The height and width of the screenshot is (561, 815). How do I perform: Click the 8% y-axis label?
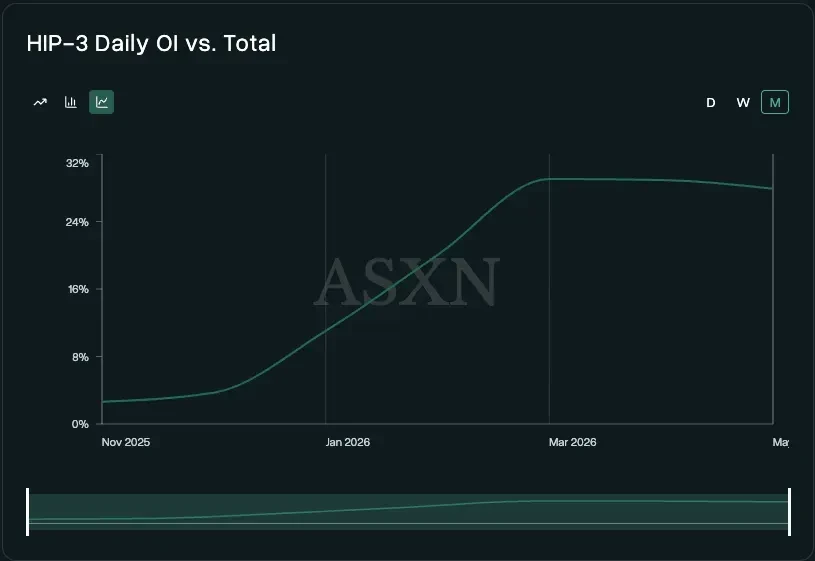point(80,357)
